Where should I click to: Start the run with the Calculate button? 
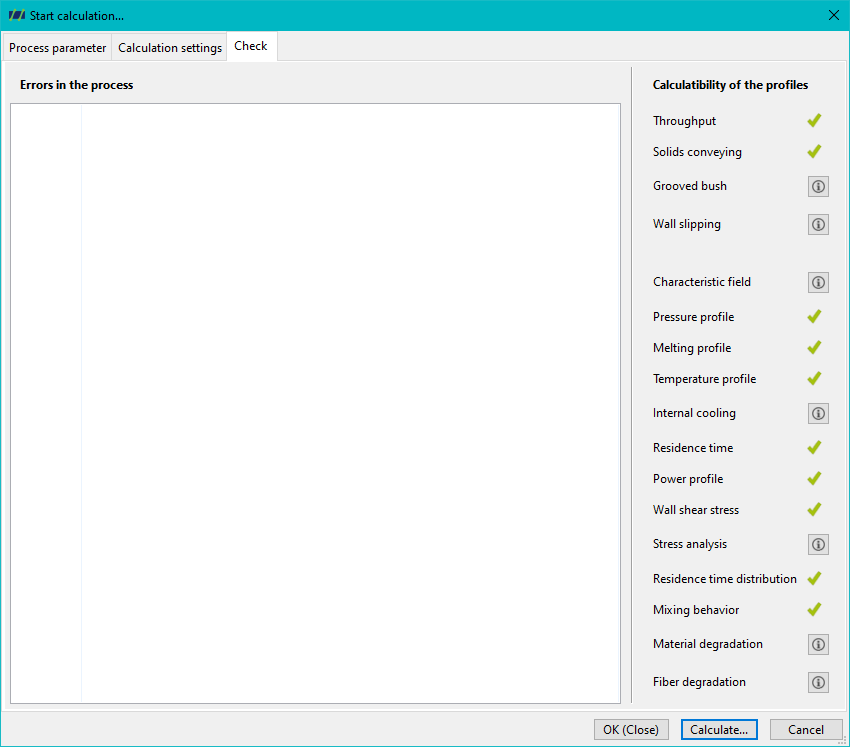pos(719,730)
